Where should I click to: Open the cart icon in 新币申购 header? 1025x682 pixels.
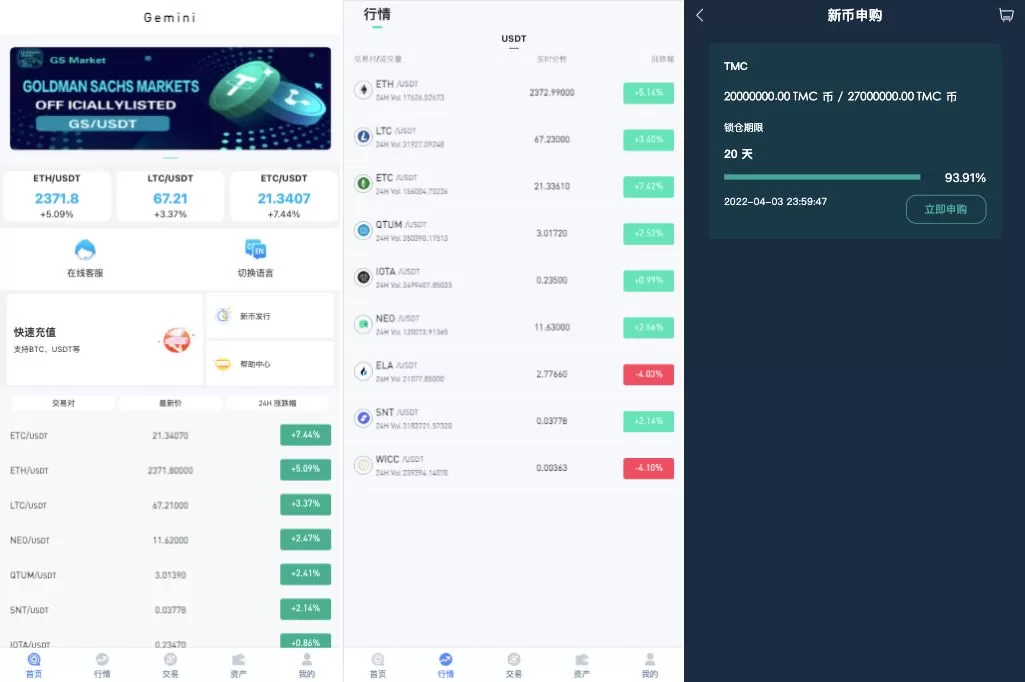(1006, 15)
